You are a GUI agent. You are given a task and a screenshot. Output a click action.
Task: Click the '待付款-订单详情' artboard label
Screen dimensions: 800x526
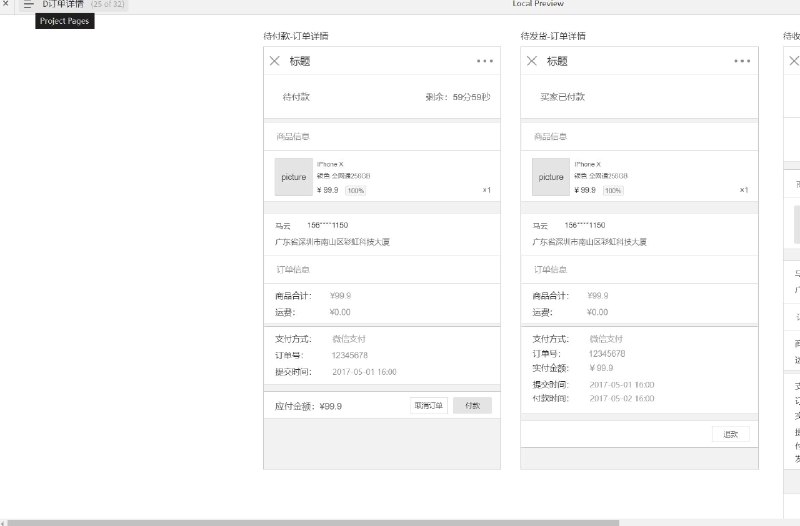coord(296,36)
